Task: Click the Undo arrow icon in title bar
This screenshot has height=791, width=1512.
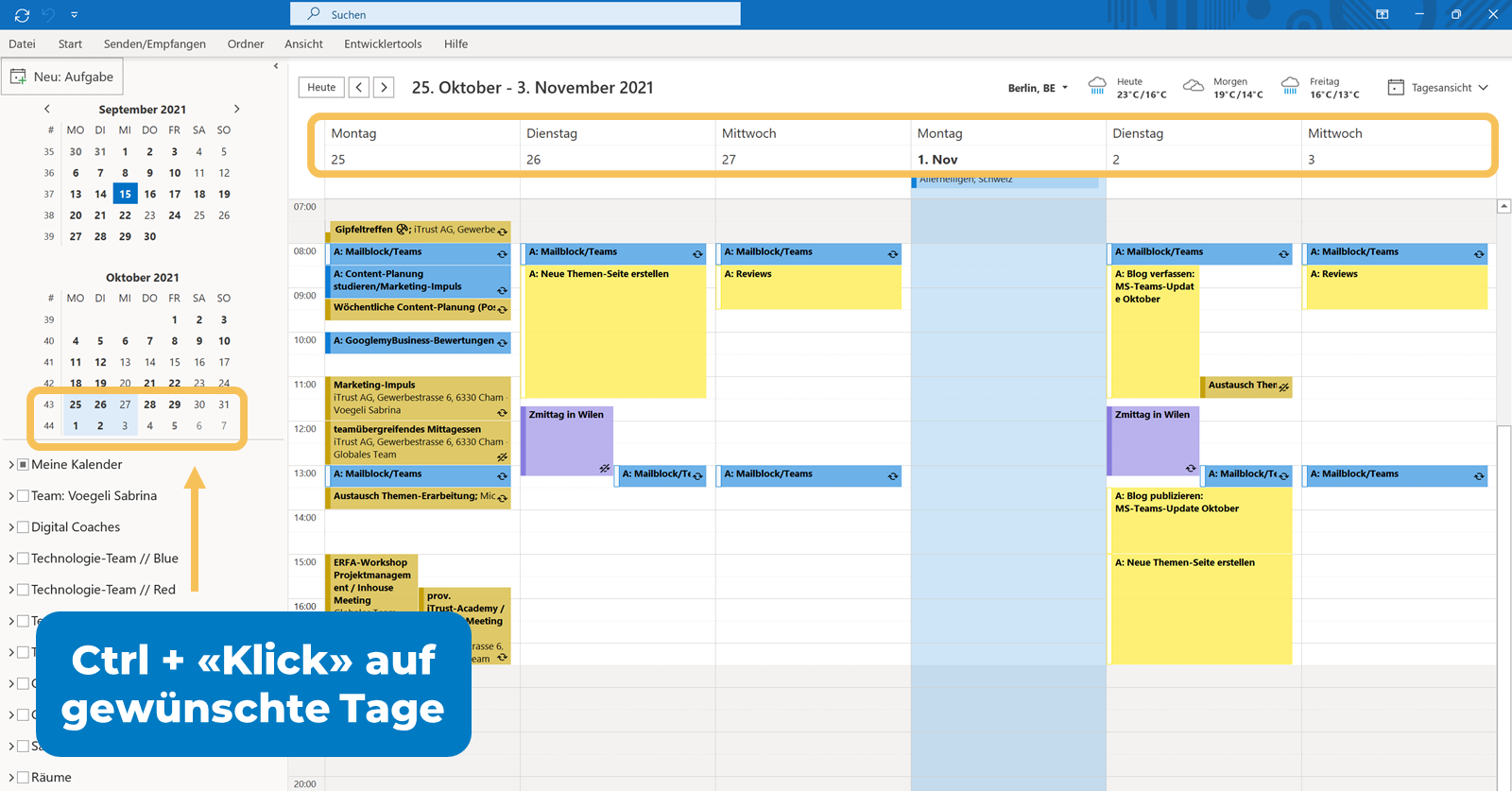Action: point(49,14)
